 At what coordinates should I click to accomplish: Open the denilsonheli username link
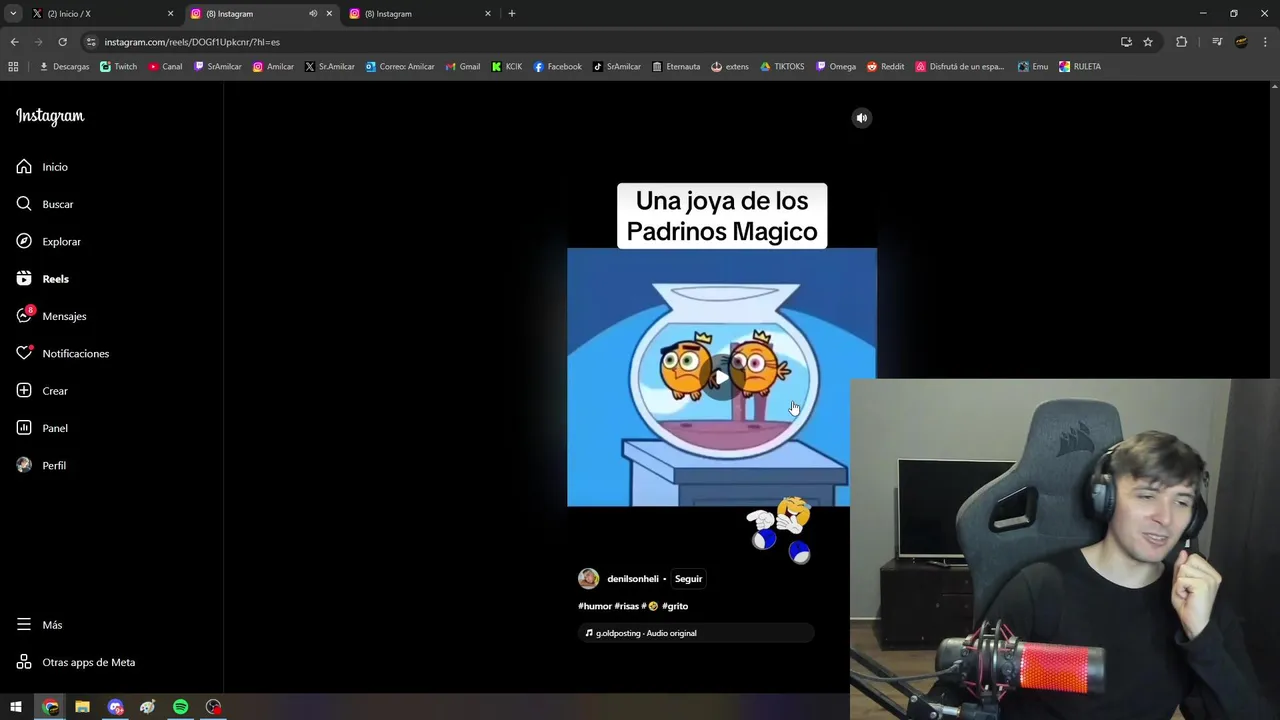(x=633, y=579)
